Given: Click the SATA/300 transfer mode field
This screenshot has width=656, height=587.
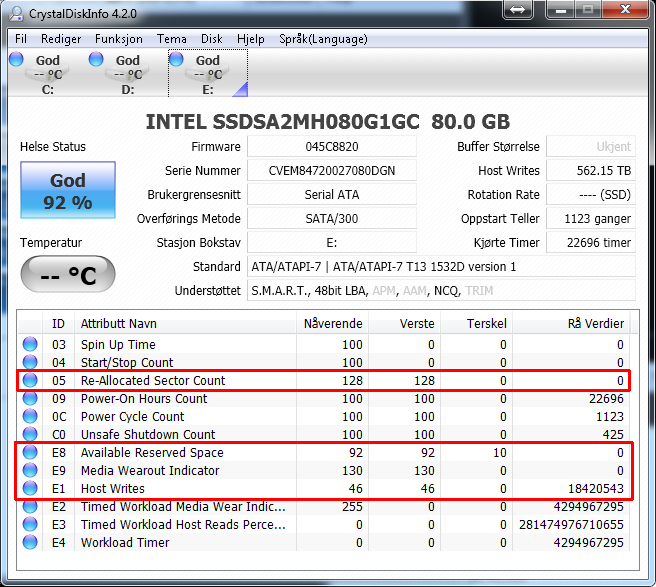Looking at the screenshot, I should coord(332,218).
